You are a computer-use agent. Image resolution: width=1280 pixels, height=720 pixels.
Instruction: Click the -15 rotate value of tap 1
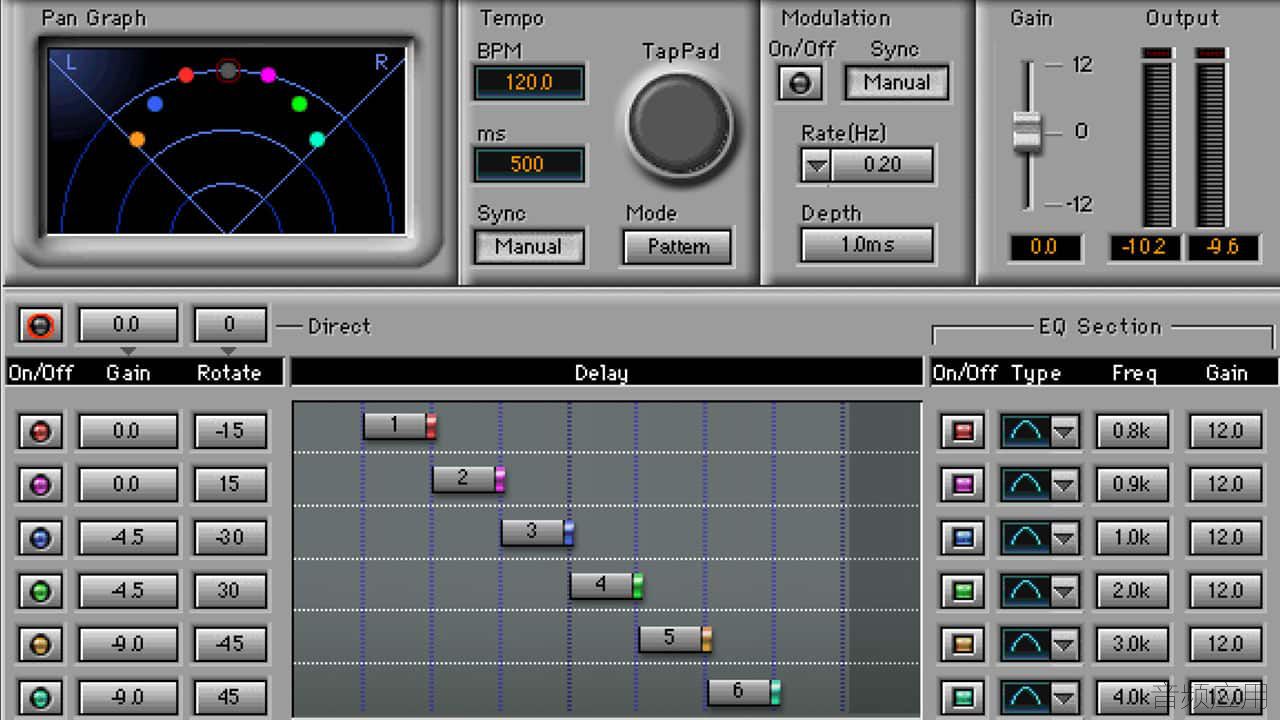pos(230,432)
